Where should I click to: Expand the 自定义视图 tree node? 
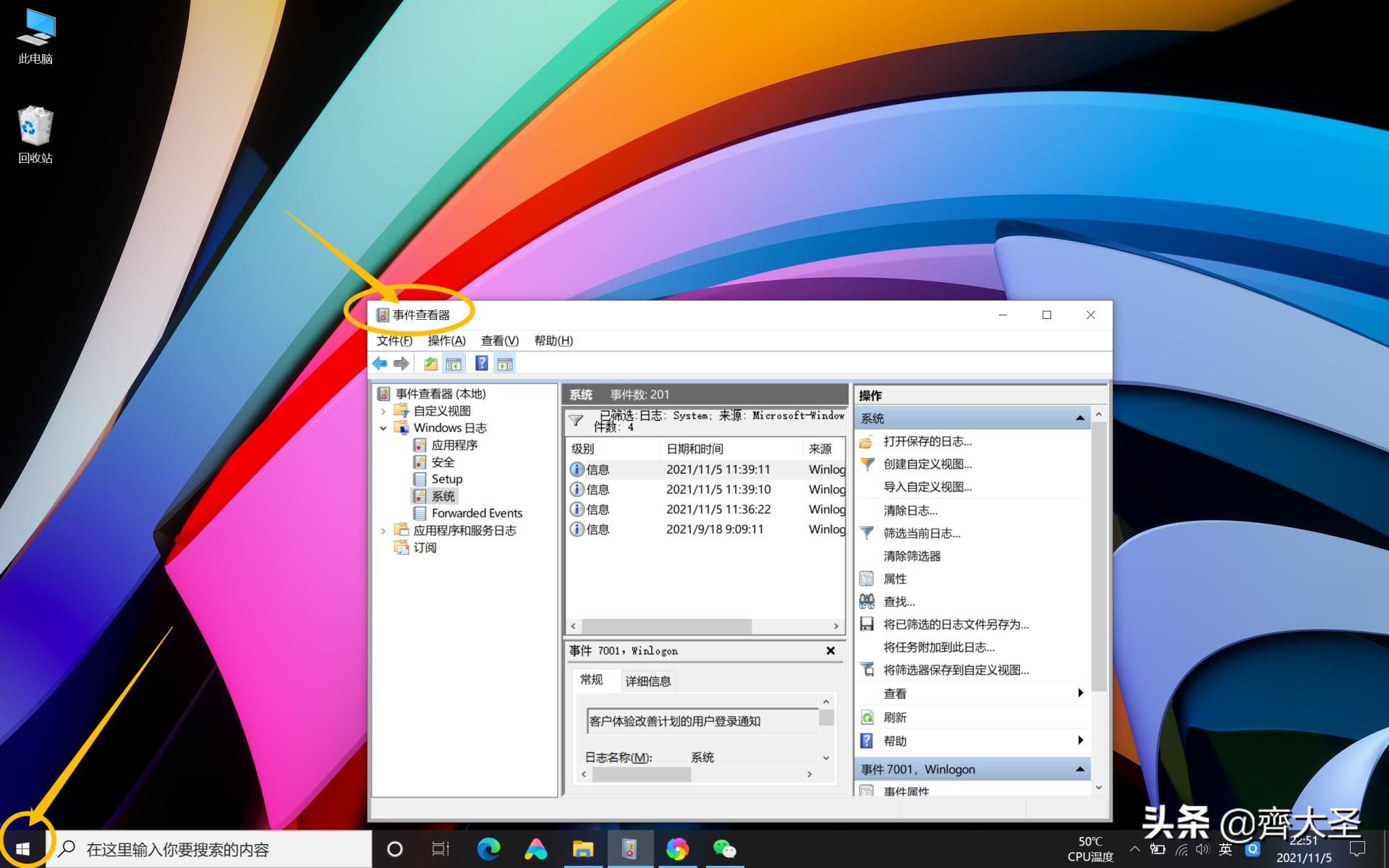tap(383, 411)
